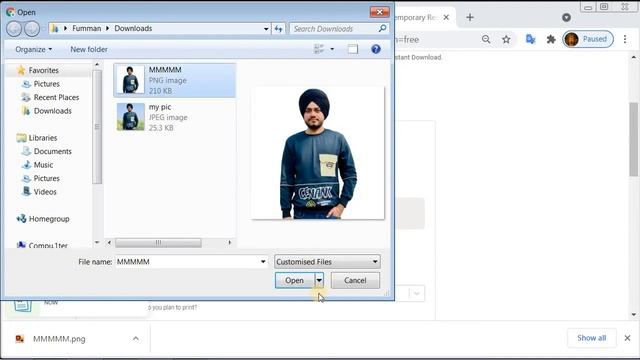Open the Documents library
The width and height of the screenshot is (640, 360).
coord(52,151)
